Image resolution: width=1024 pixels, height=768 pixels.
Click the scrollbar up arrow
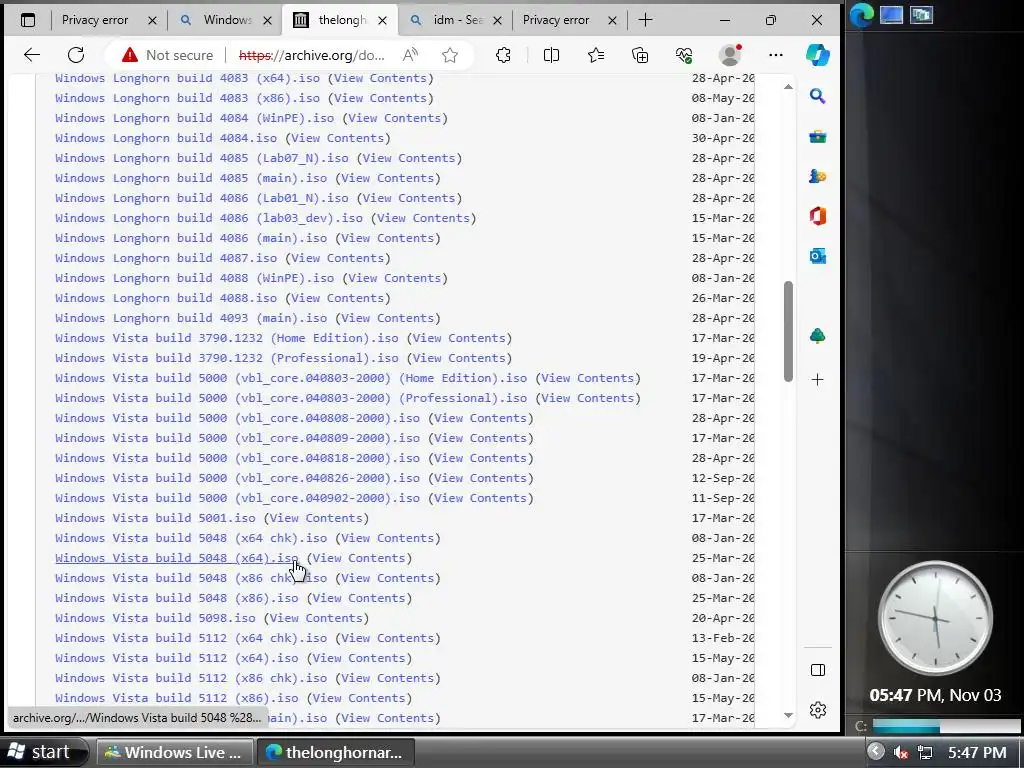tap(788, 87)
